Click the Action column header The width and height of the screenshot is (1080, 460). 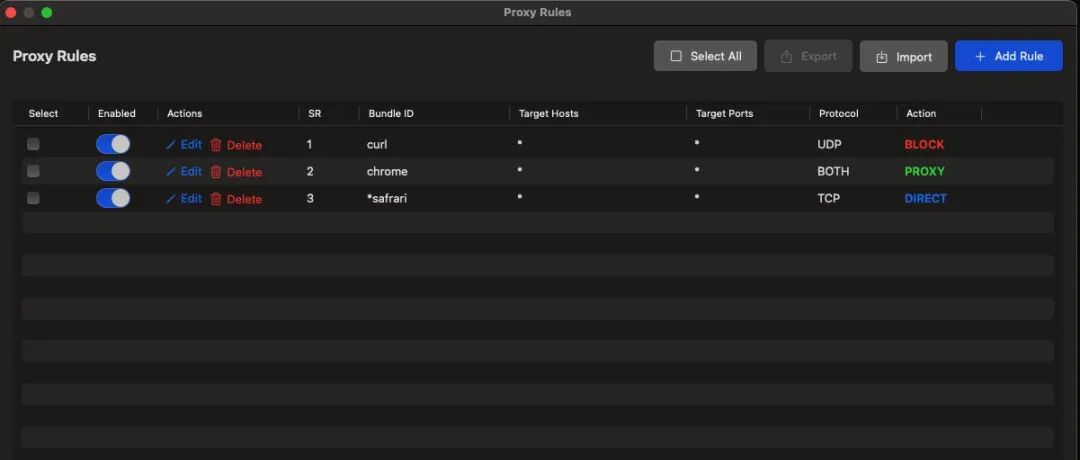pos(921,114)
